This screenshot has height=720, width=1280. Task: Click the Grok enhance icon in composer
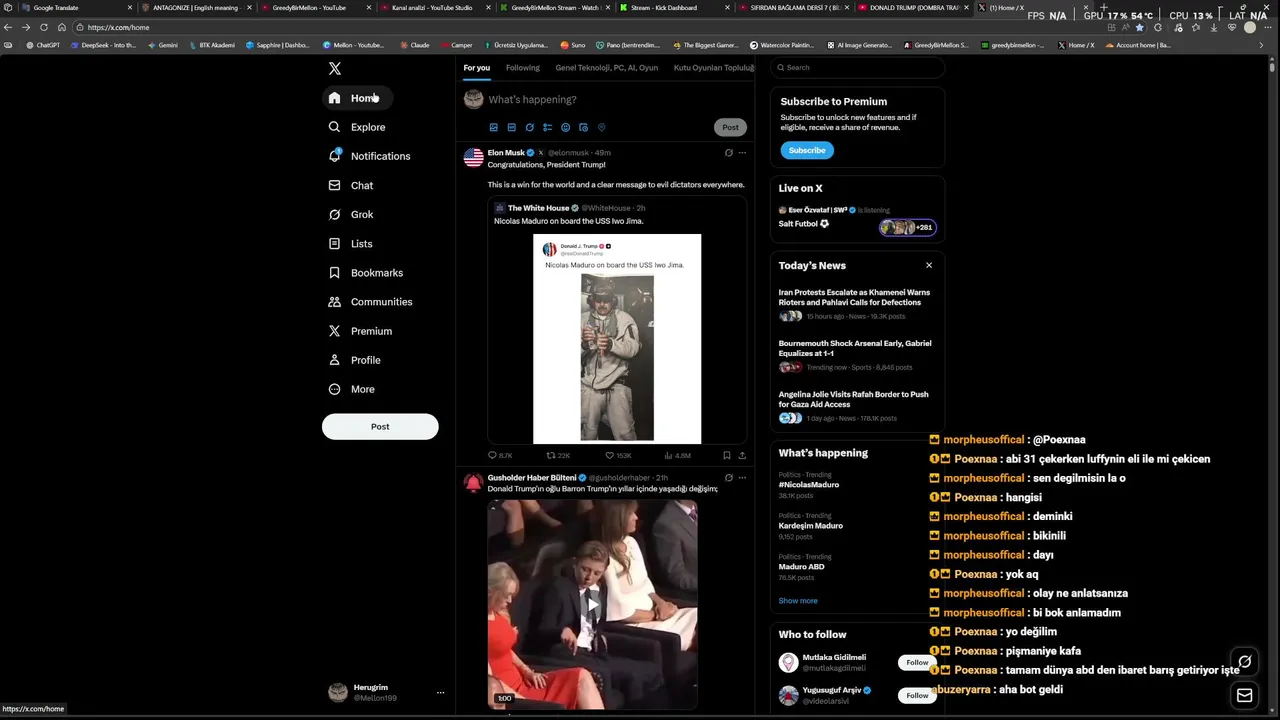coord(529,127)
